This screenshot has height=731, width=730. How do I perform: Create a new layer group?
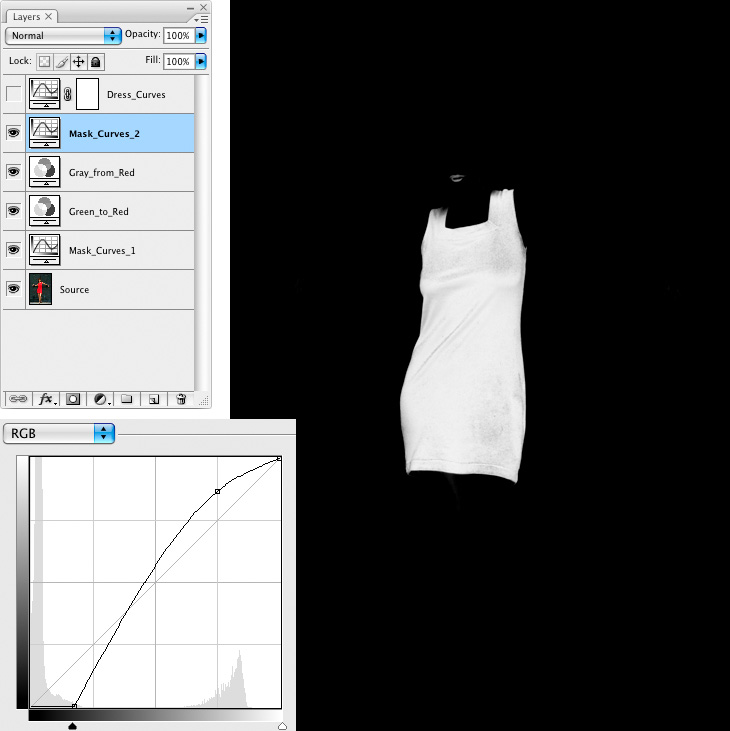point(127,398)
